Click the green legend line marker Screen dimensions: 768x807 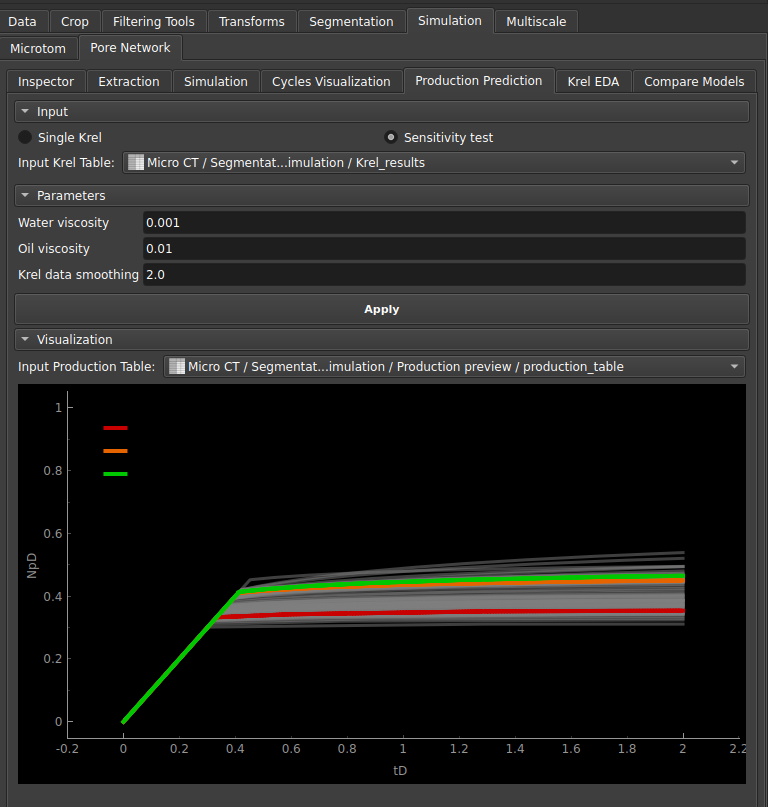pyautogui.click(x=115, y=474)
